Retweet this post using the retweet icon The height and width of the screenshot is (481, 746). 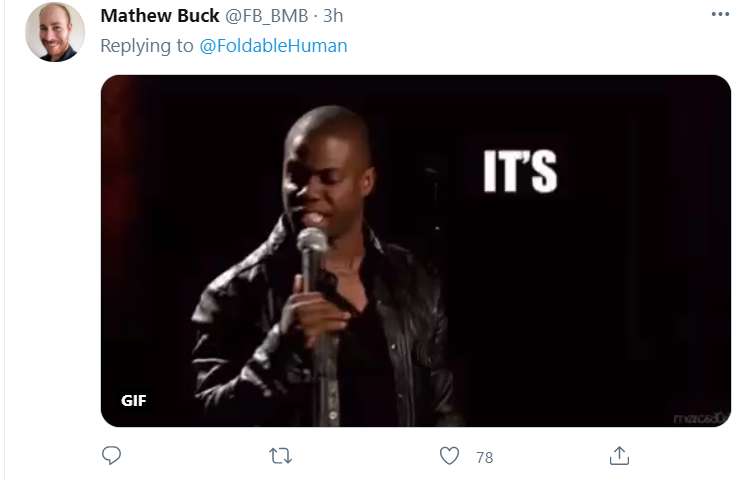tap(280, 456)
